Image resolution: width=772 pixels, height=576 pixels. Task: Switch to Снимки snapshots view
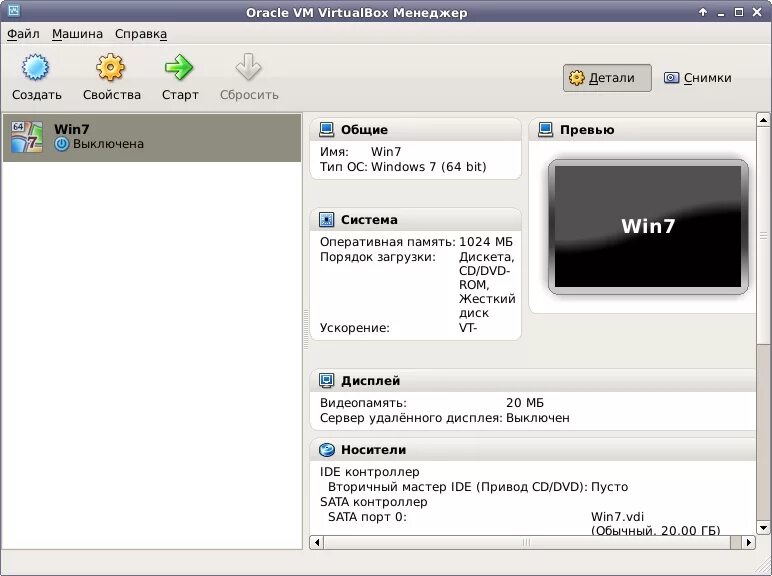click(698, 78)
